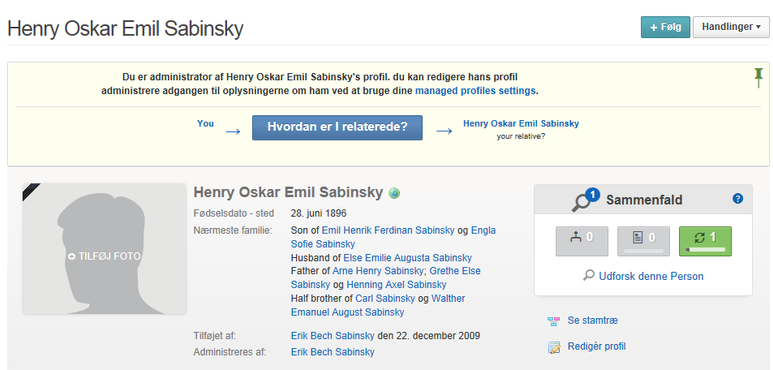Add a photo via TILFØJ FOTO placeholder
Image resolution: width=773 pixels, height=370 pixels.
104,256
